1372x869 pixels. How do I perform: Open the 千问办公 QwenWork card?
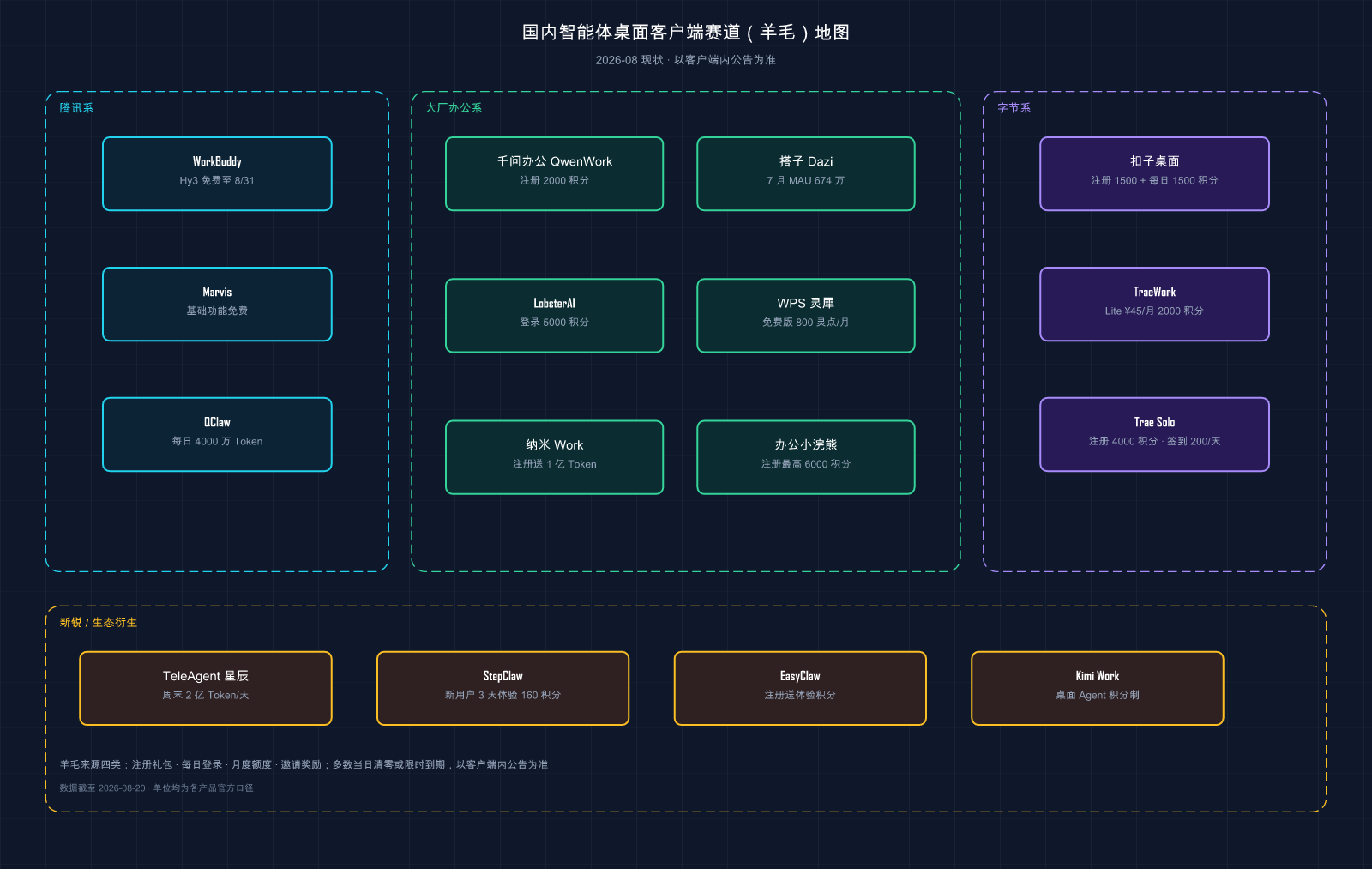coord(554,173)
